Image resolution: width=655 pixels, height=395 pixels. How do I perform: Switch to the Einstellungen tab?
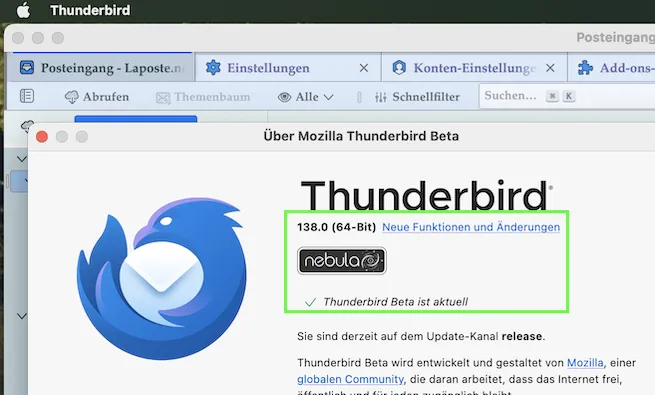[x=268, y=68]
